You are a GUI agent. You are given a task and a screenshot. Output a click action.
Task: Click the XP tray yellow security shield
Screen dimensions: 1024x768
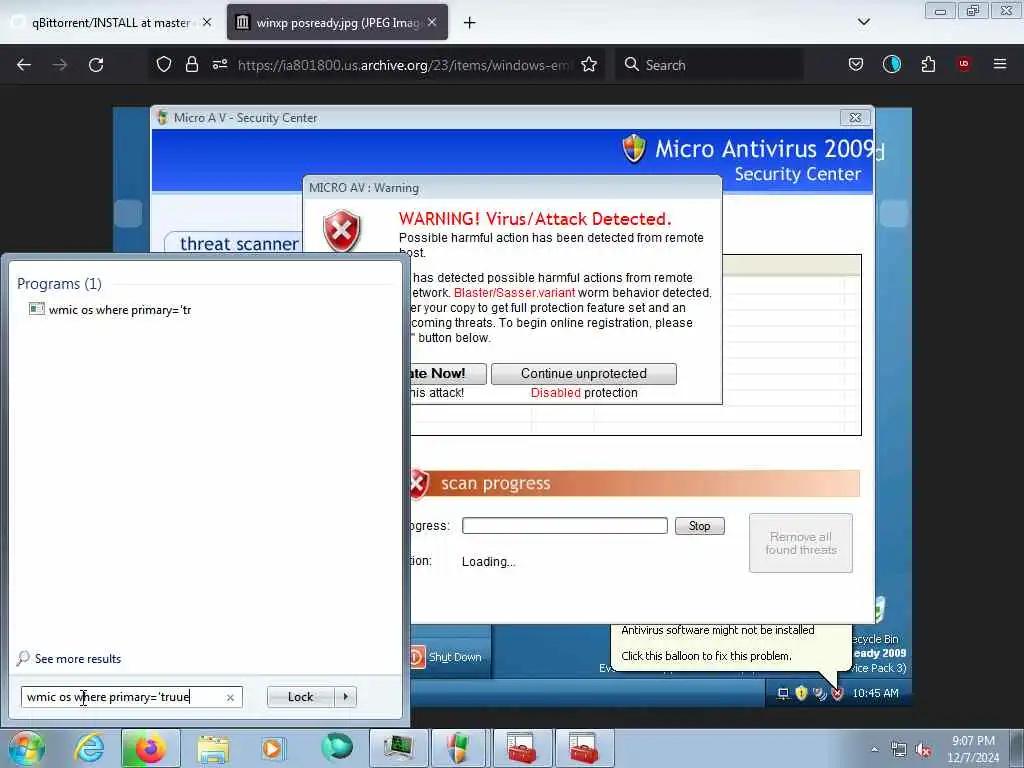801,694
